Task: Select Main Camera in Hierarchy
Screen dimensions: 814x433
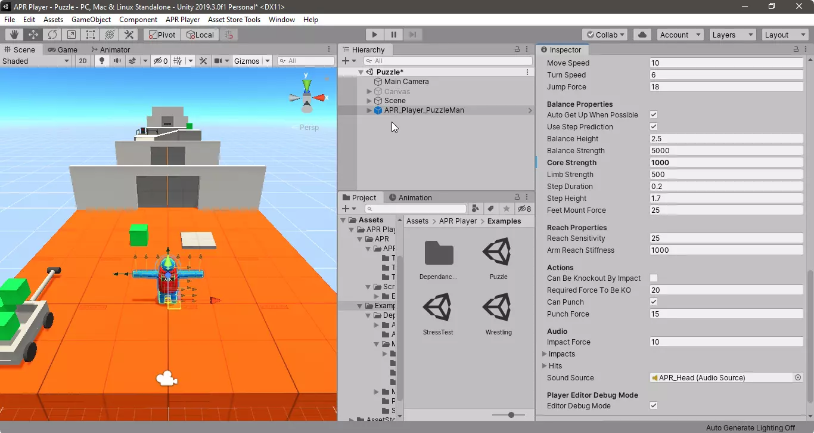Action: 406,82
